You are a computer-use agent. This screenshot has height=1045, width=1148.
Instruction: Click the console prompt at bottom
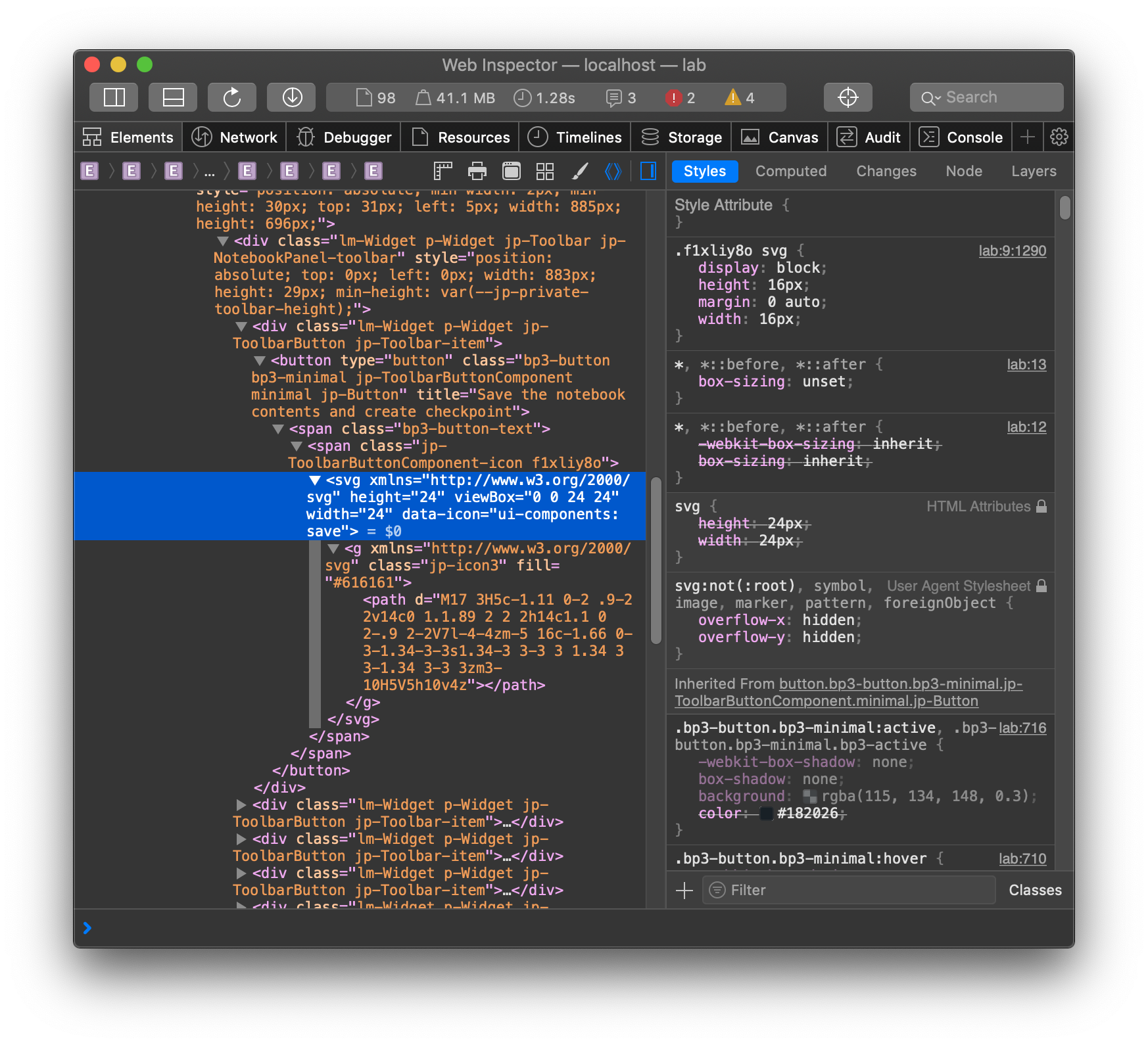click(574, 928)
